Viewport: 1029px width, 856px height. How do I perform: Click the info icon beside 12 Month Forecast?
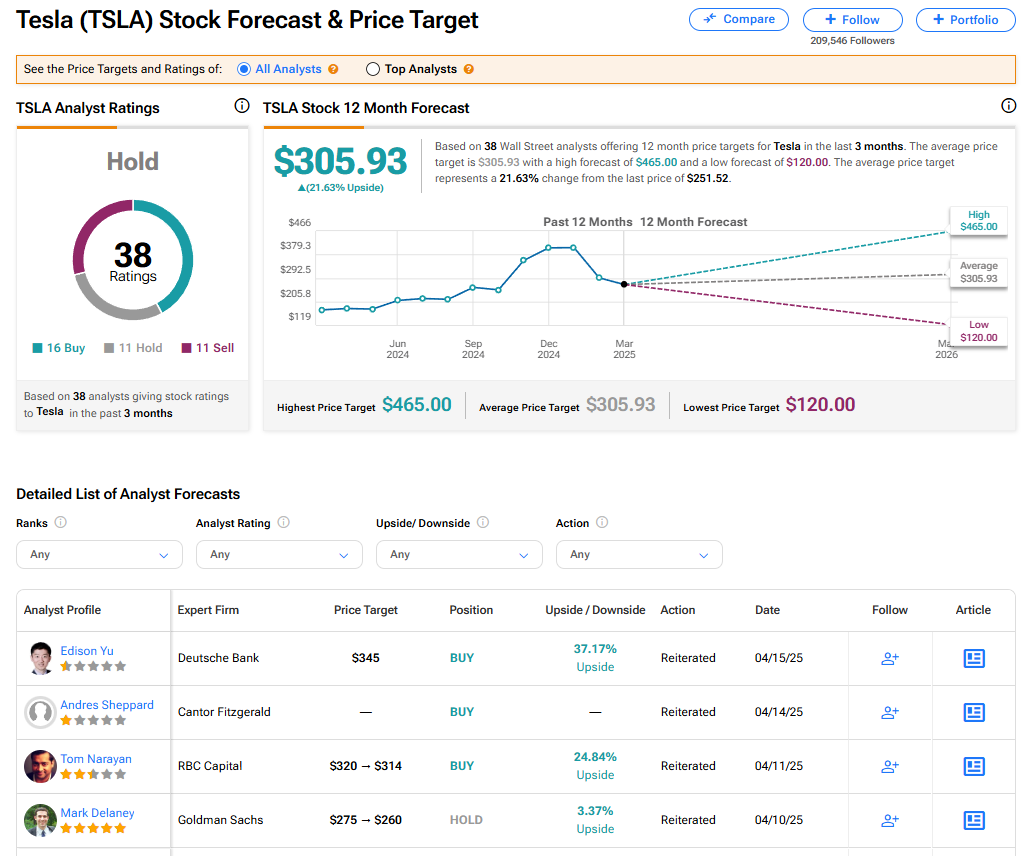[1008, 106]
